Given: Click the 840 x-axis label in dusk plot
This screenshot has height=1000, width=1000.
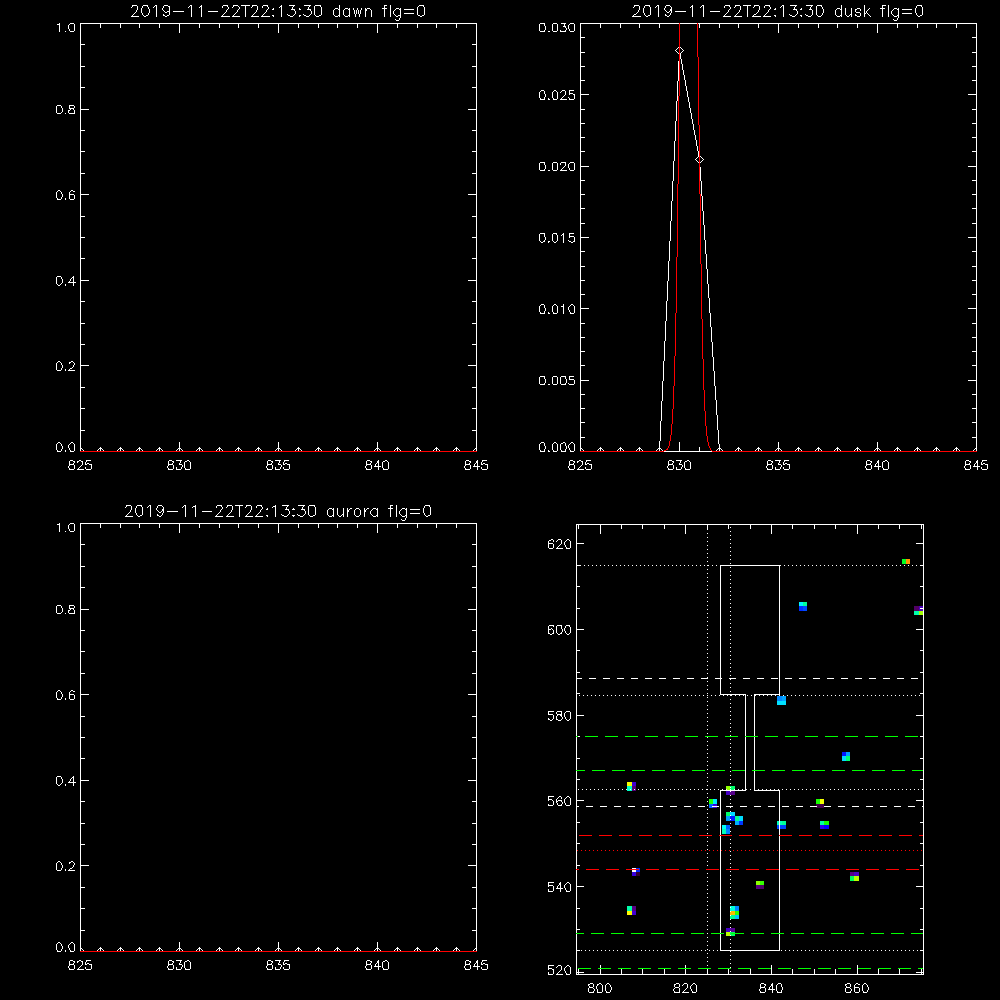Looking at the screenshot, I should tap(877, 466).
